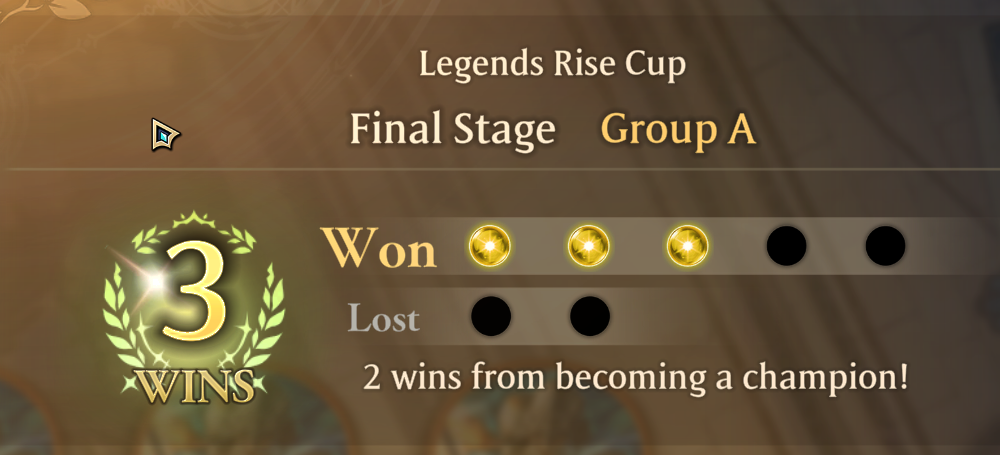The height and width of the screenshot is (455, 1000).
Task: Select the fourth empty Won slot
Action: (x=786, y=246)
